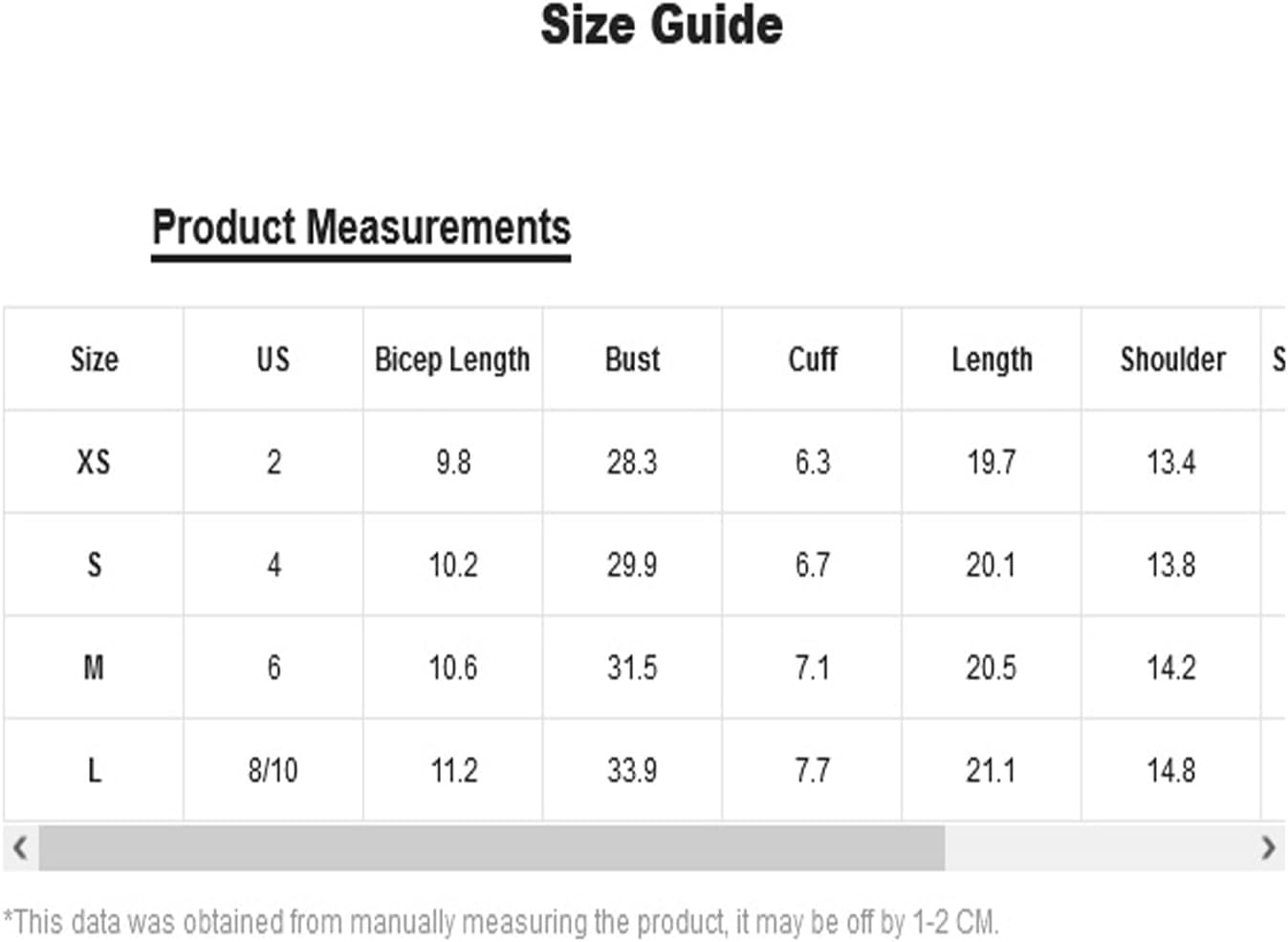This screenshot has width=1288, height=942.
Task: Select the Product Measurements heading
Action: click(x=361, y=230)
